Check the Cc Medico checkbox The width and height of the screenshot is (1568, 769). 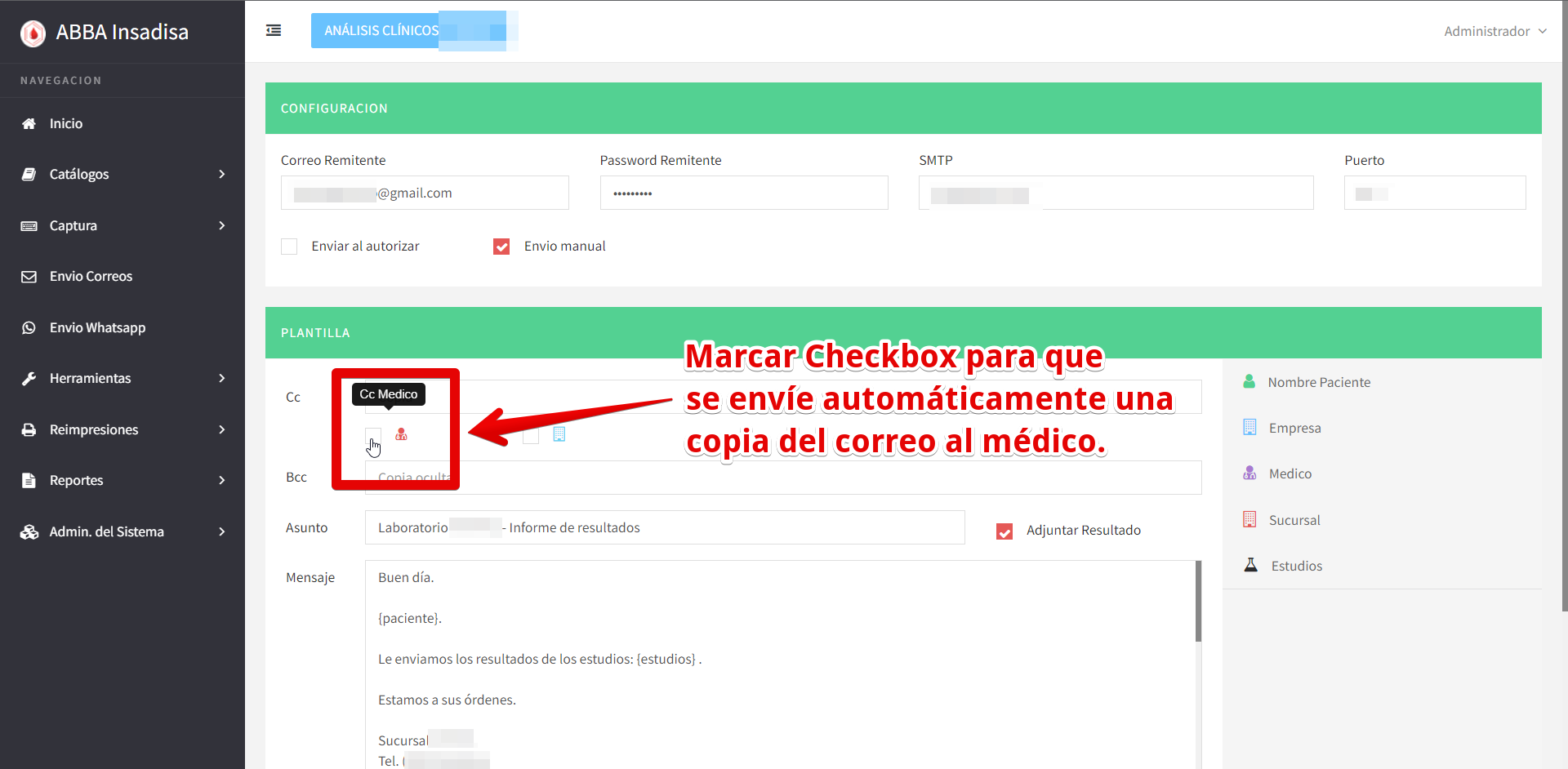(373, 436)
